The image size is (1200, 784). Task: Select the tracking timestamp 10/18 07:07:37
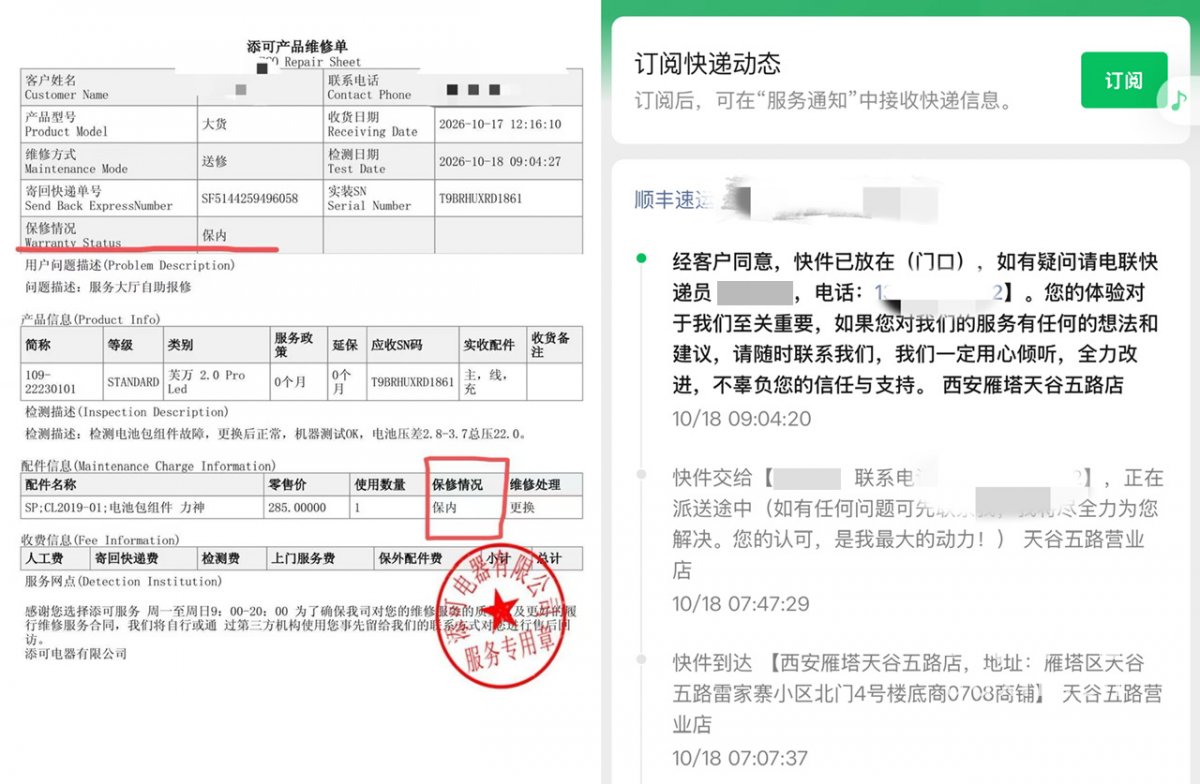[741, 757]
